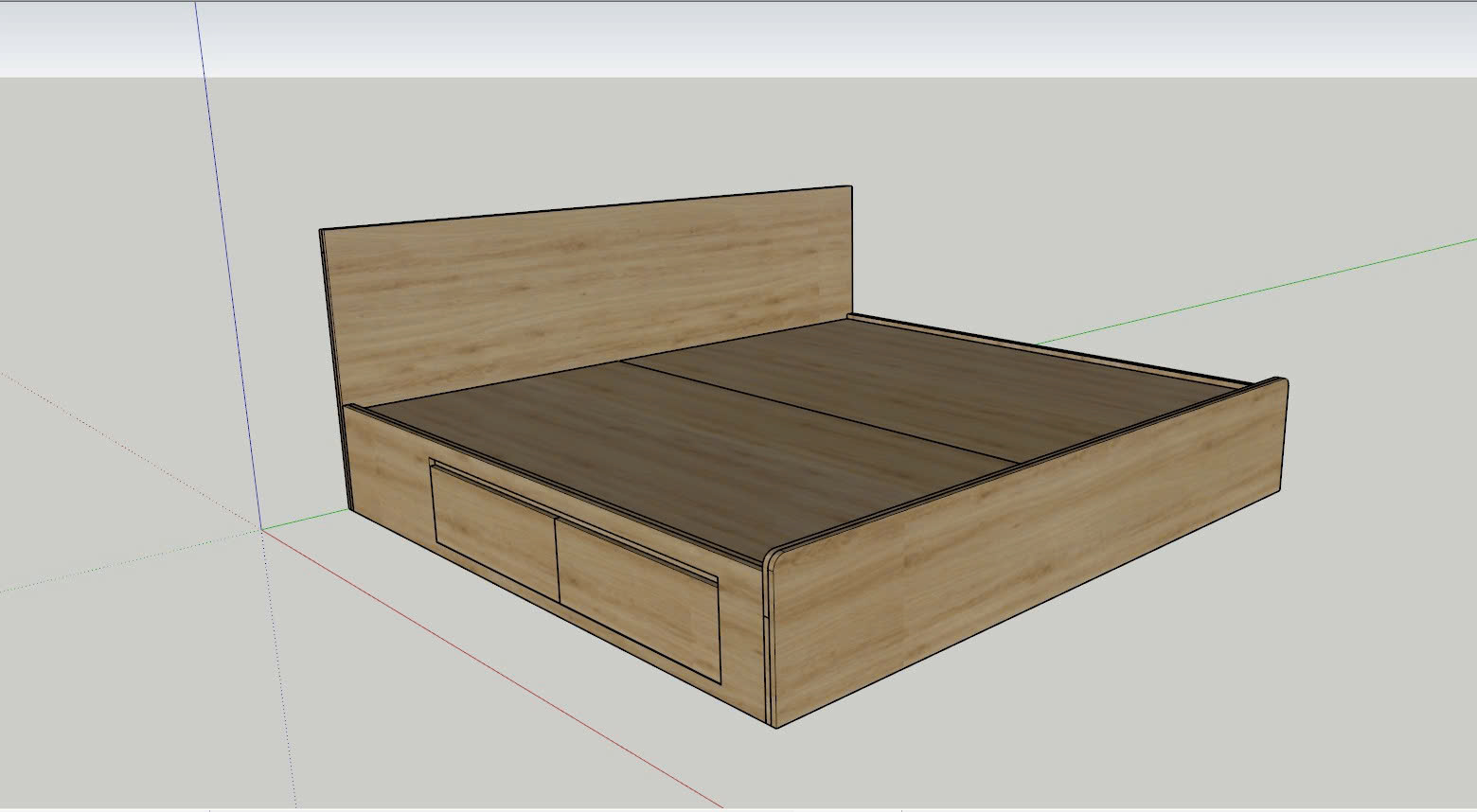Click the sky band above the horizon
The height and width of the screenshot is (812, 1477).
coord(738,38)
